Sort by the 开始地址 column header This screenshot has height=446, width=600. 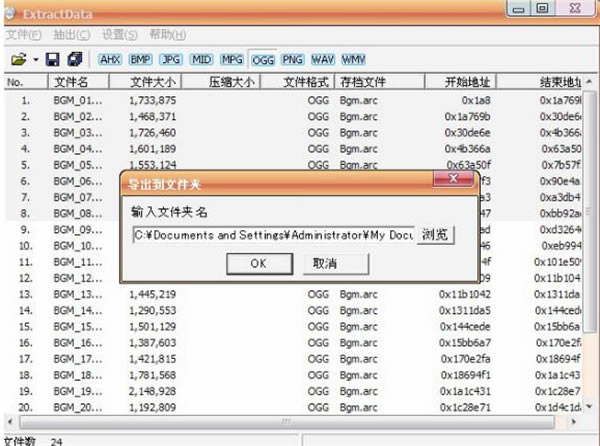tap(460, 82)
